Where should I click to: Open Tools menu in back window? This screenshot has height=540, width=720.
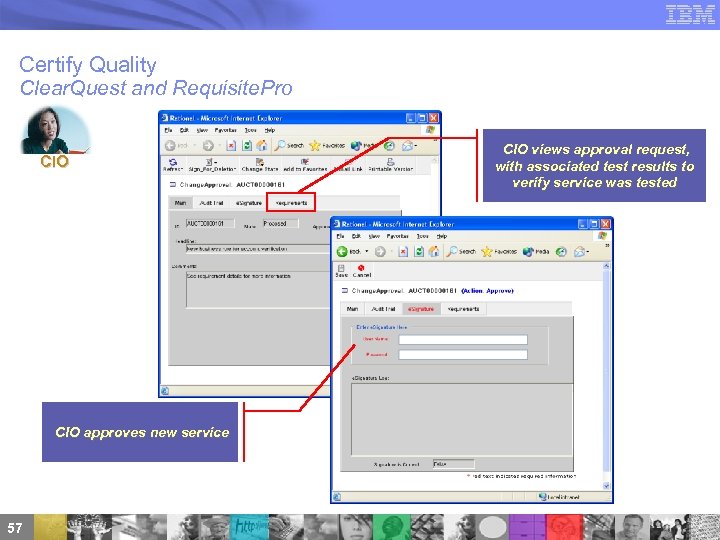click(250, 130)
